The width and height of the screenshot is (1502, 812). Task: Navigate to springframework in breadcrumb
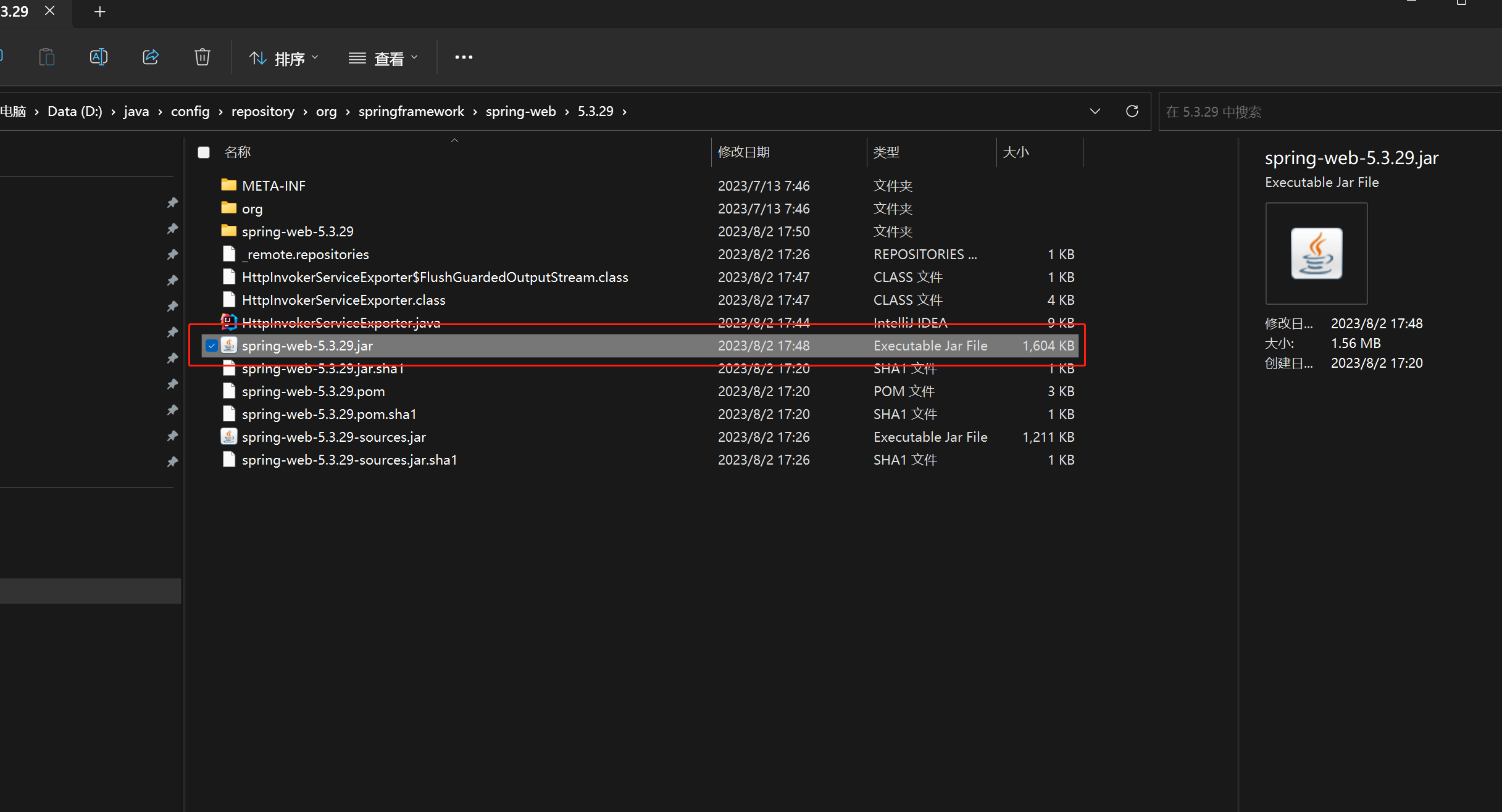click(x=411, y=111)
